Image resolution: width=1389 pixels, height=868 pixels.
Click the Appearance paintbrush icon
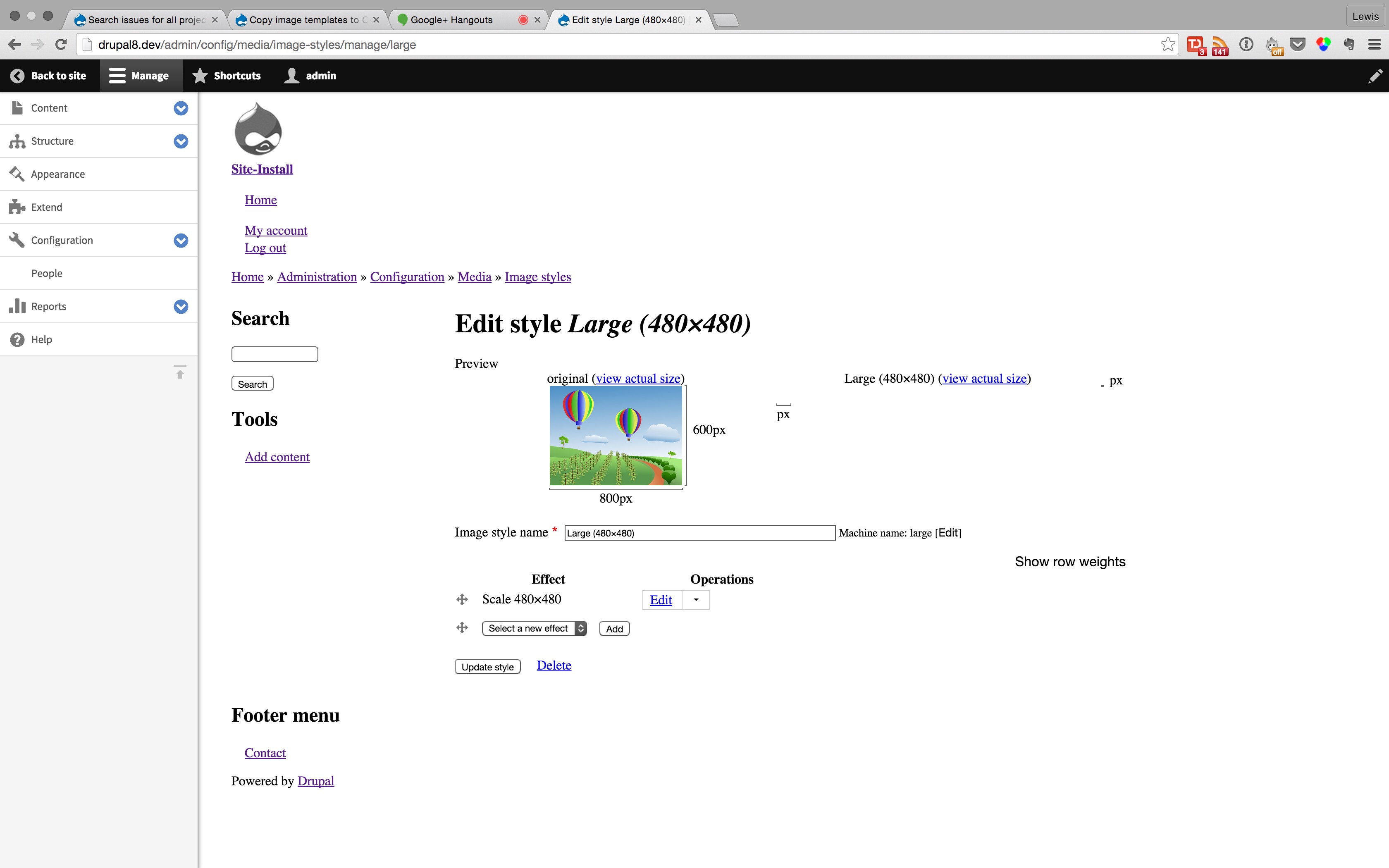(17, 174)
